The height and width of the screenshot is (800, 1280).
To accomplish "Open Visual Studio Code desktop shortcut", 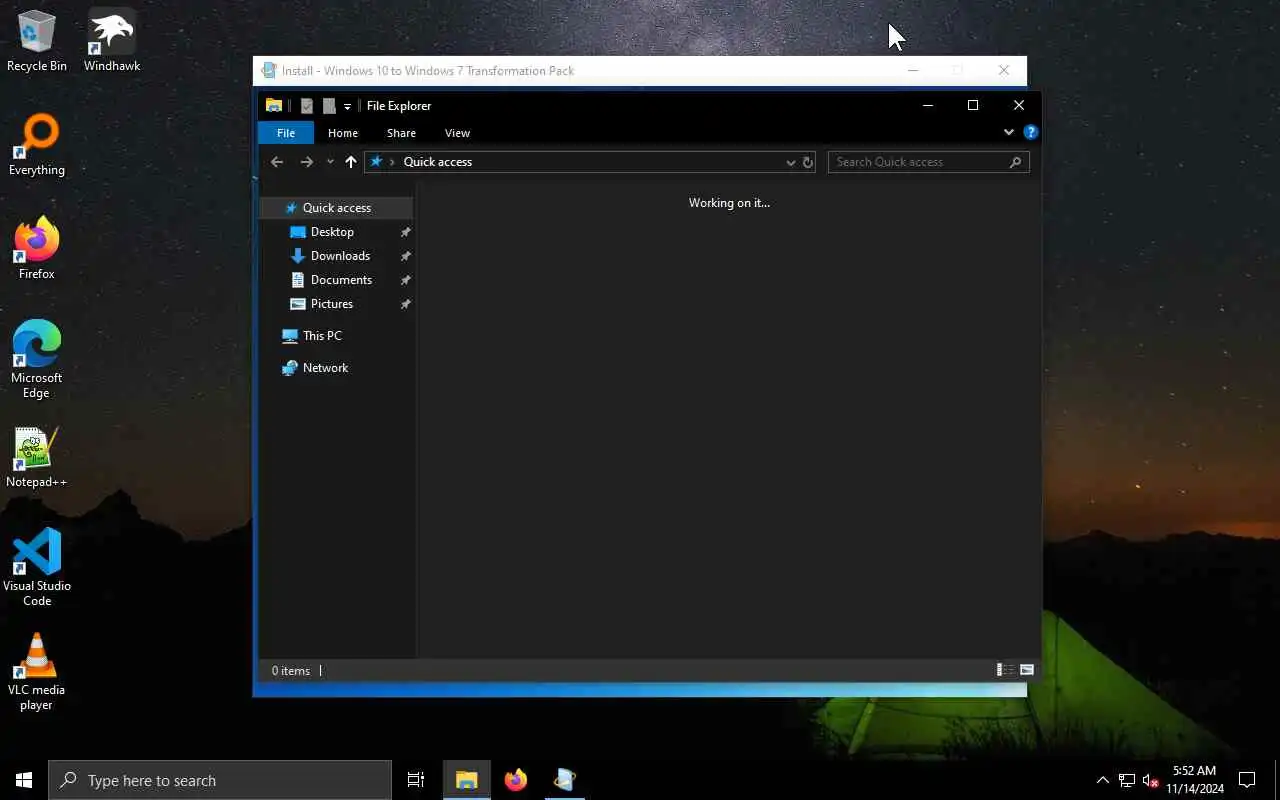I will 37,567.
